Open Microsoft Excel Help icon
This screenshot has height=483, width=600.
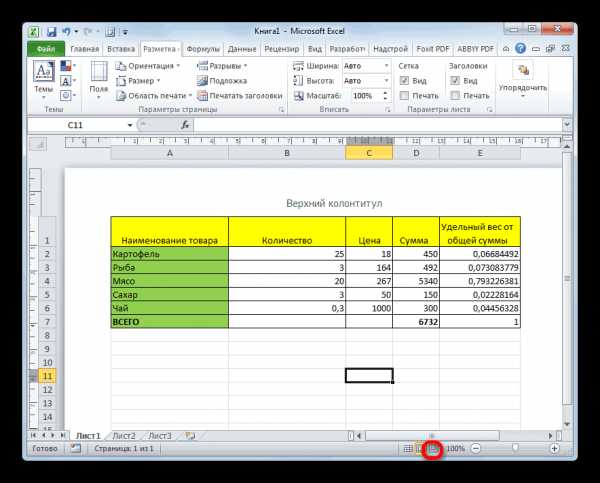click(520, 49)
